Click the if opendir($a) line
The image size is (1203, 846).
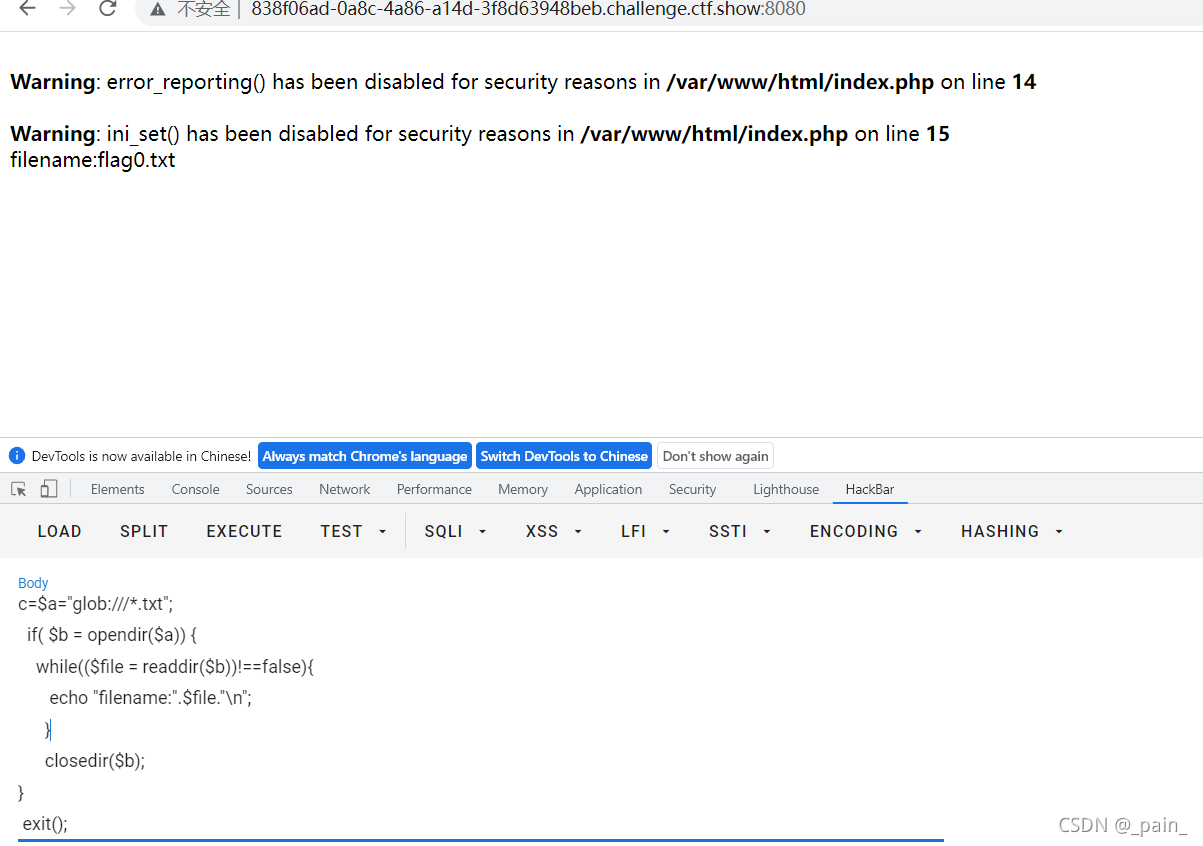(112, 635)
